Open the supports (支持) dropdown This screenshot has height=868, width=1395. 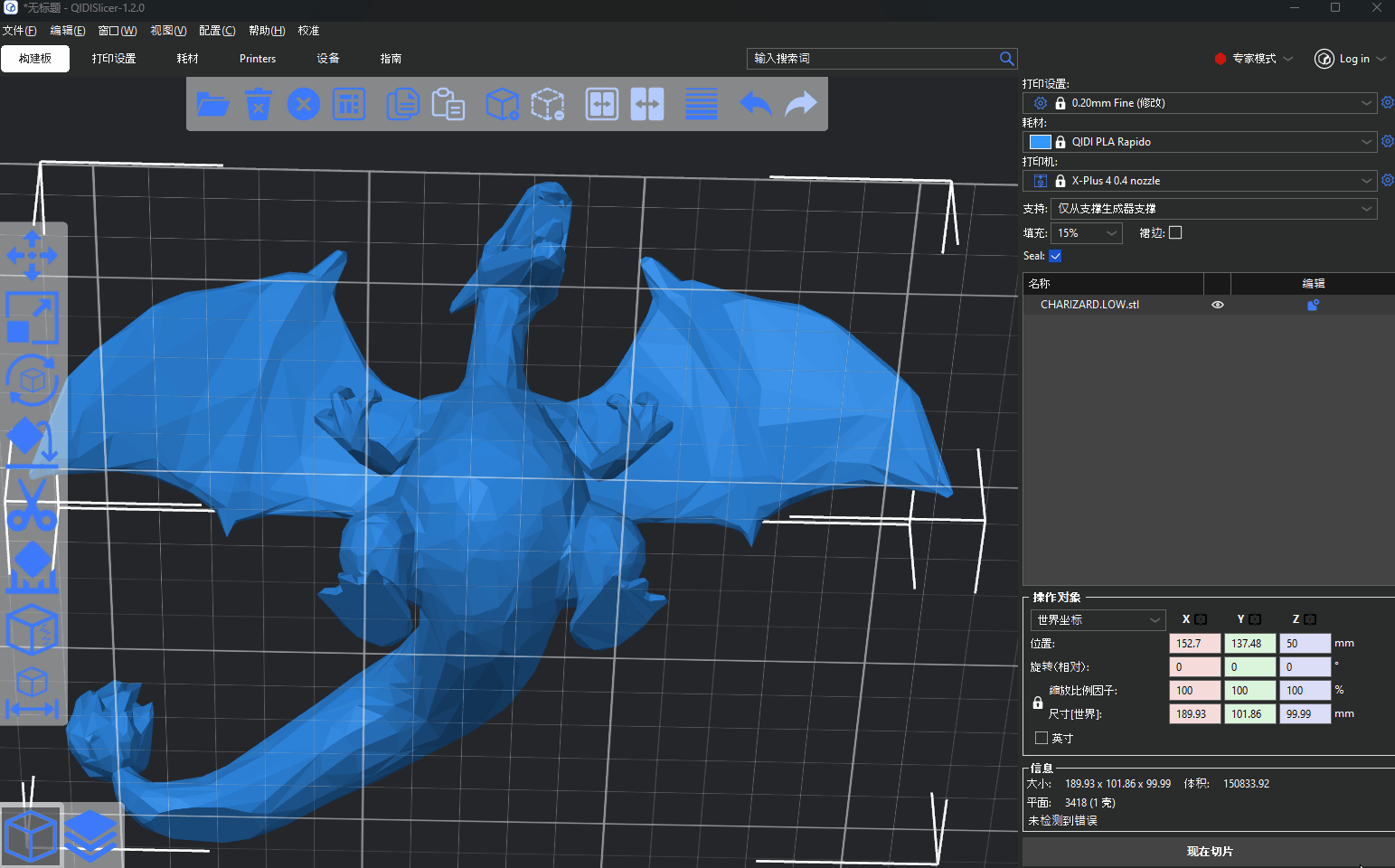(1214, 209)
